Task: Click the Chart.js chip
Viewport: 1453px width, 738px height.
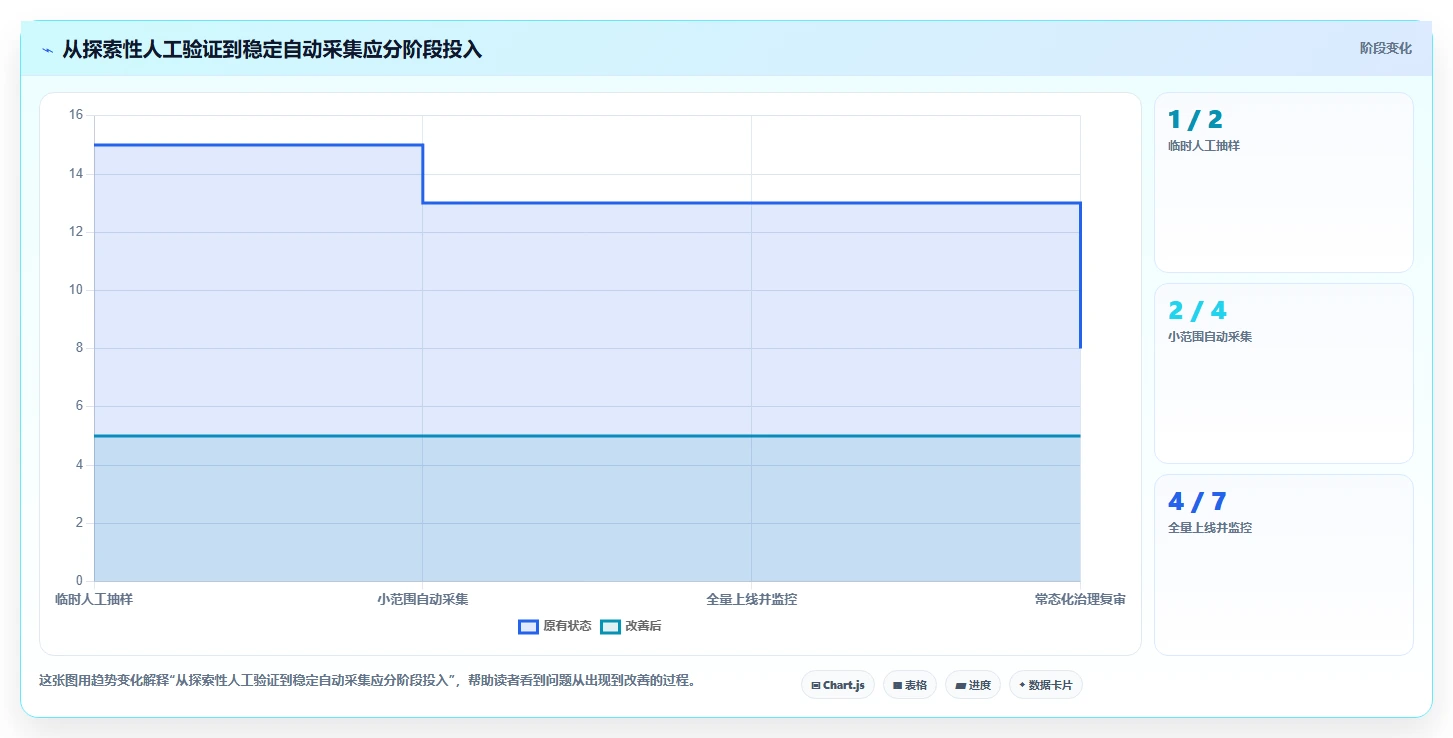Action: click(838, 685)
